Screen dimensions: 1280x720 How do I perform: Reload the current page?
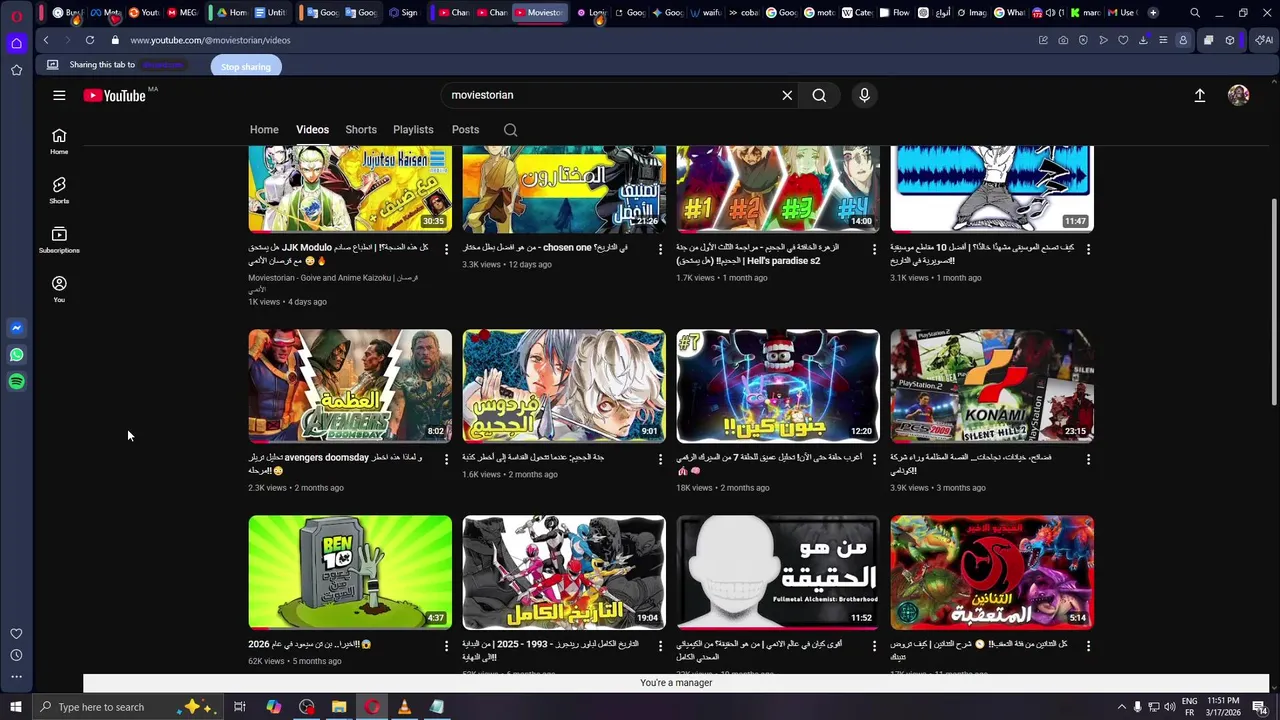[90, 40]
